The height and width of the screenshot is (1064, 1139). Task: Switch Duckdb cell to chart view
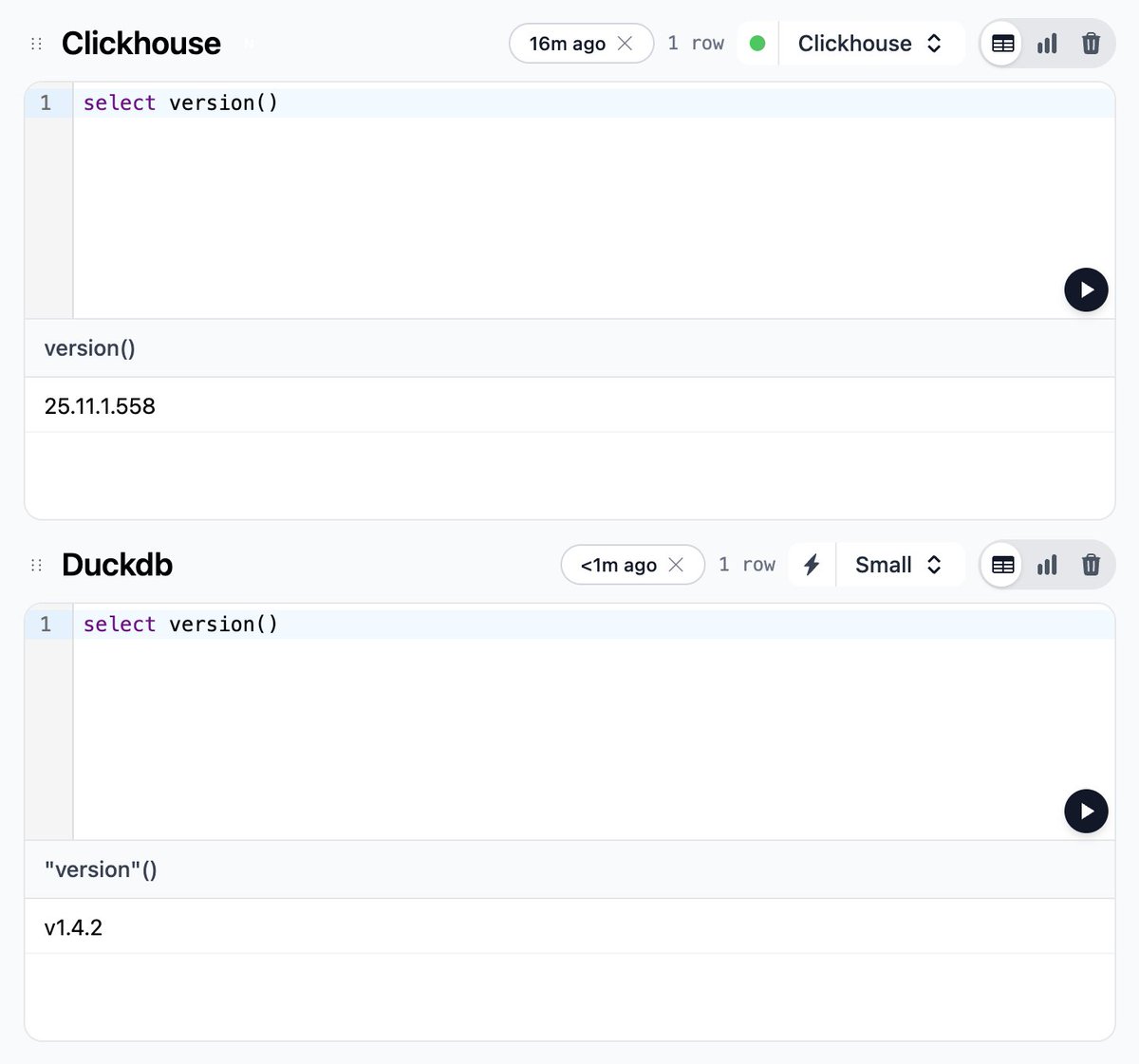coord(1047,565)
